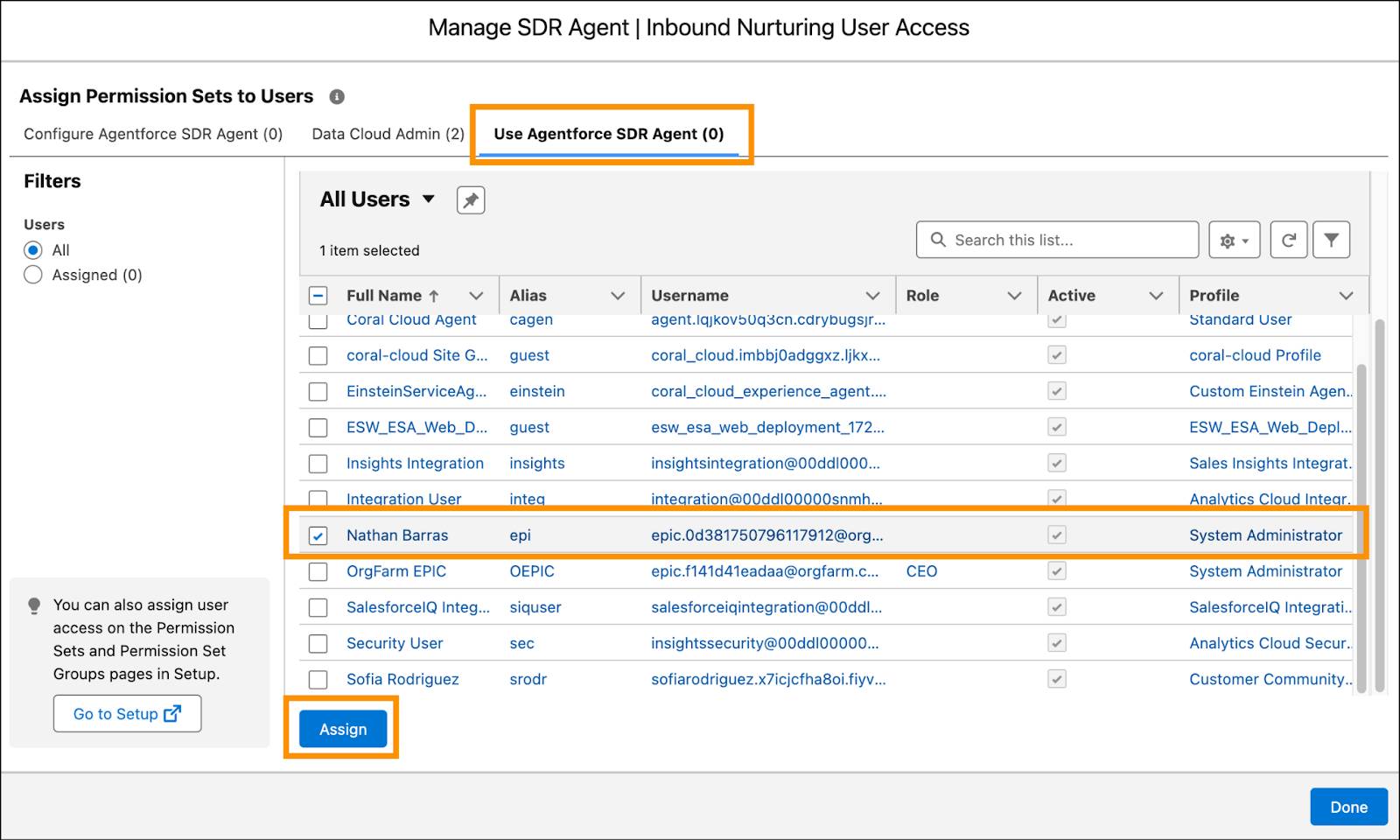Click the CEO role cell
The height and width of the screenshot is (840, 1400).
pyautogui.click(x=921, y=570)
